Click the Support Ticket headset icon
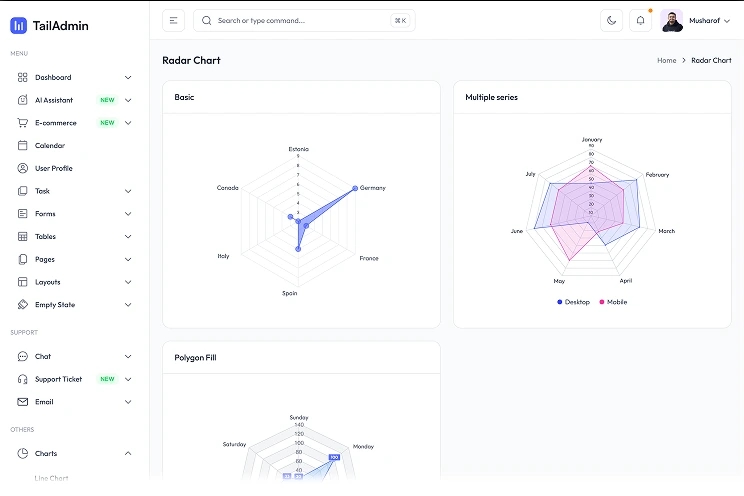The width and height of the screenshot is (744, 496). tap(22, 379)
